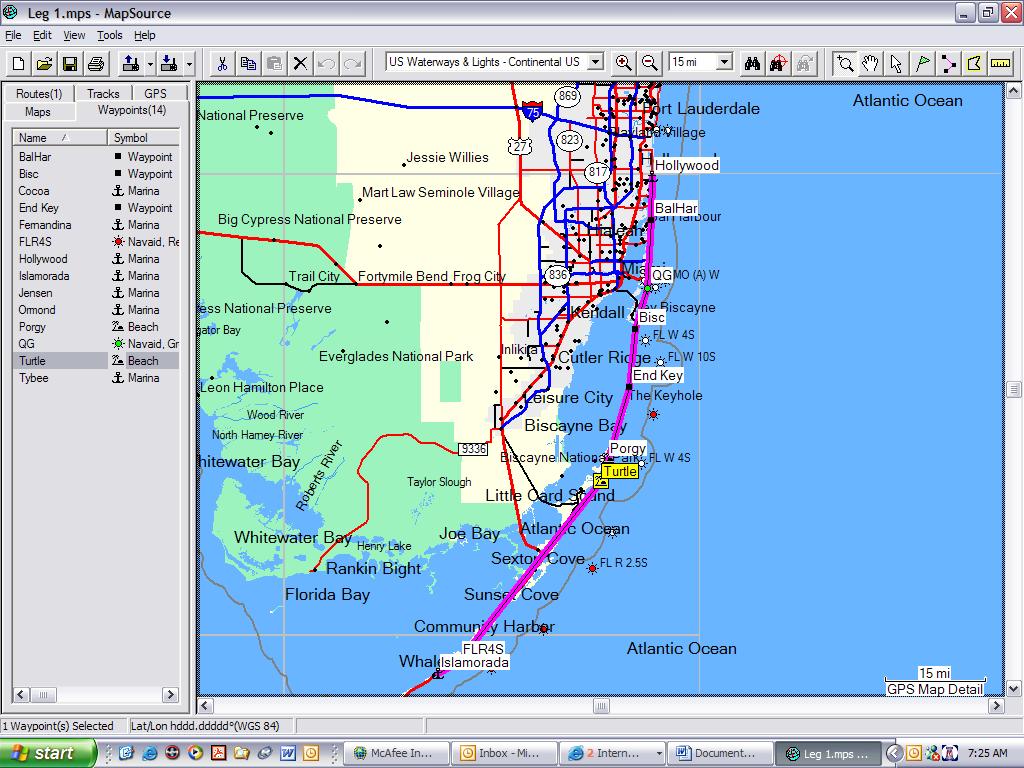The height and width of the screenshot is (768, 1024).
Task: Click the Undo arrow icon
Action: coord(327,63)
